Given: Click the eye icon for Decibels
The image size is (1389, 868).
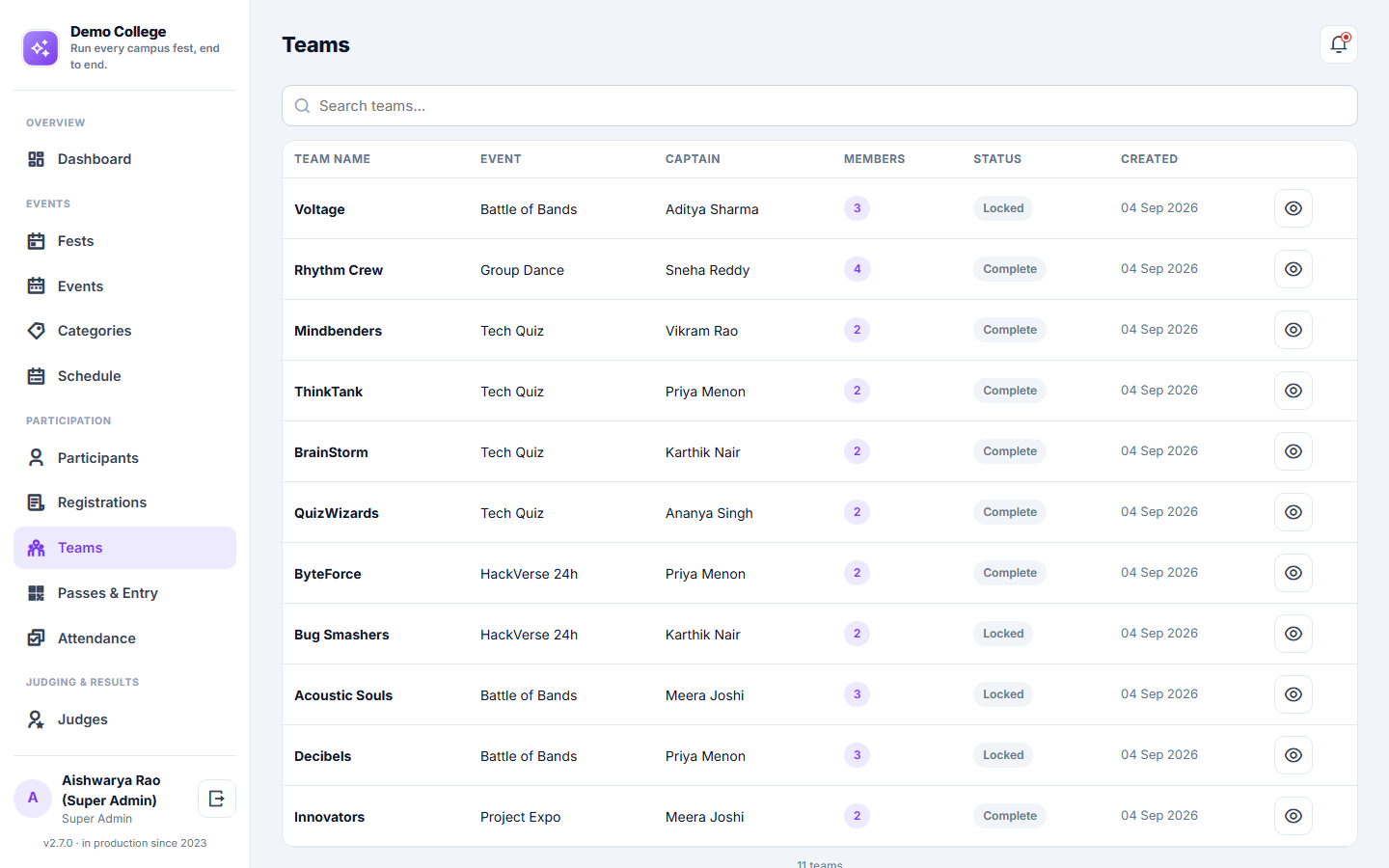Looking at the screenshot, I should 1294,755.
